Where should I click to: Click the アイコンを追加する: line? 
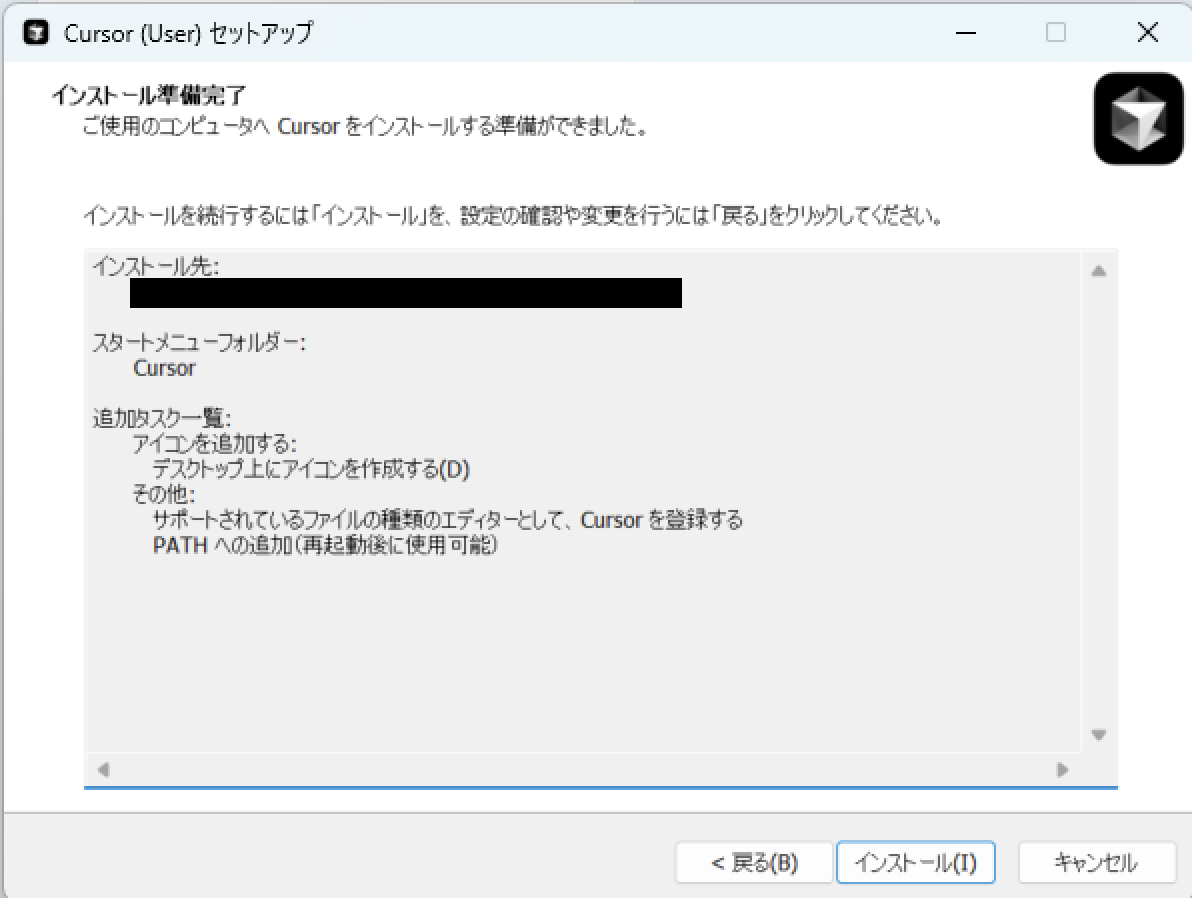click(x=215, y=444)
